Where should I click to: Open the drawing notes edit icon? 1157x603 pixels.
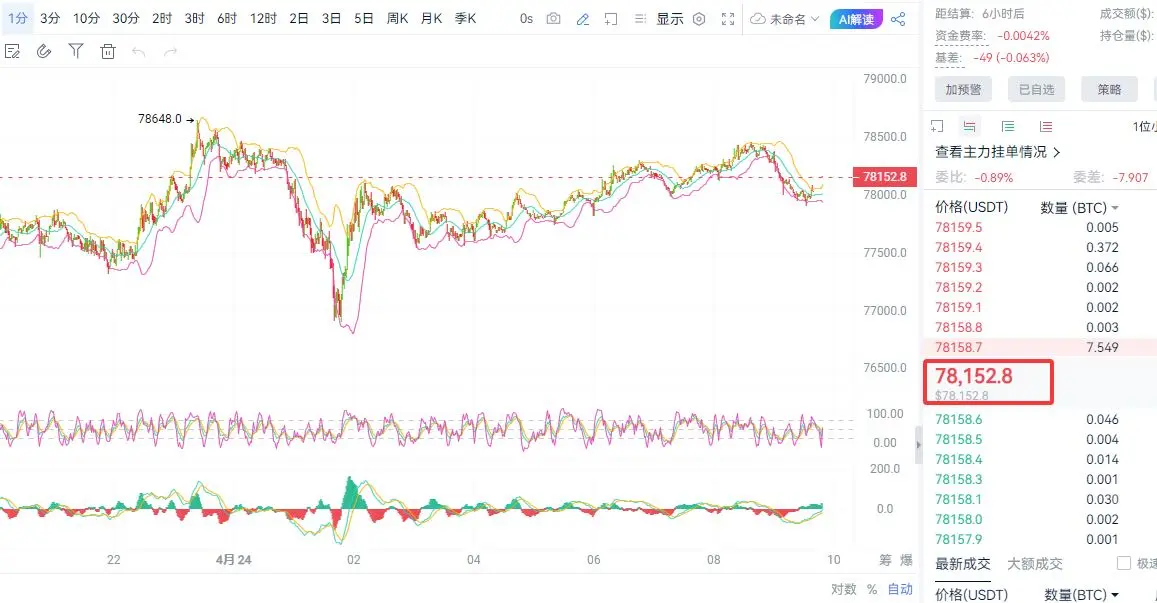tap(12, 51)
